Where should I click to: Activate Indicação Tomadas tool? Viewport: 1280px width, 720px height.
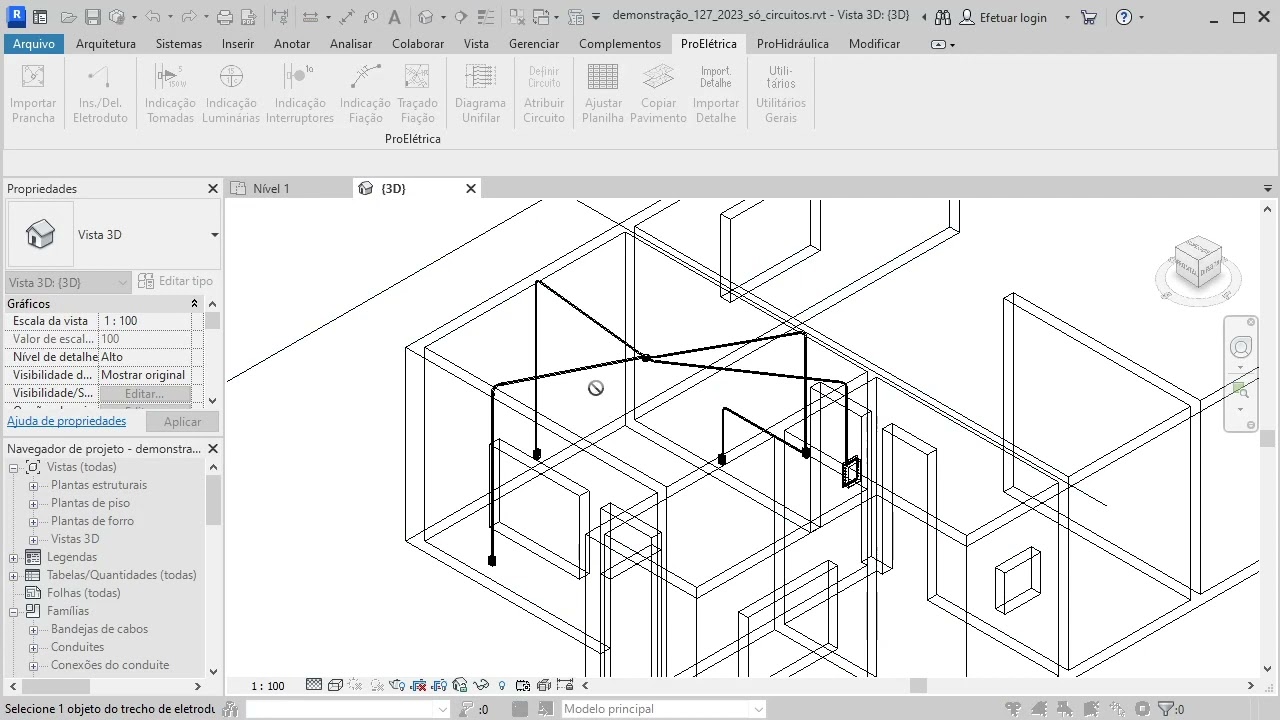170,93
